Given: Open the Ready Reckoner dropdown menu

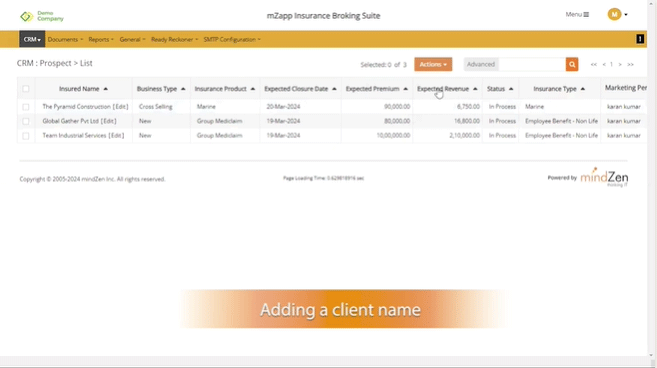Looking at the screenshot, I should click(174, 39).
